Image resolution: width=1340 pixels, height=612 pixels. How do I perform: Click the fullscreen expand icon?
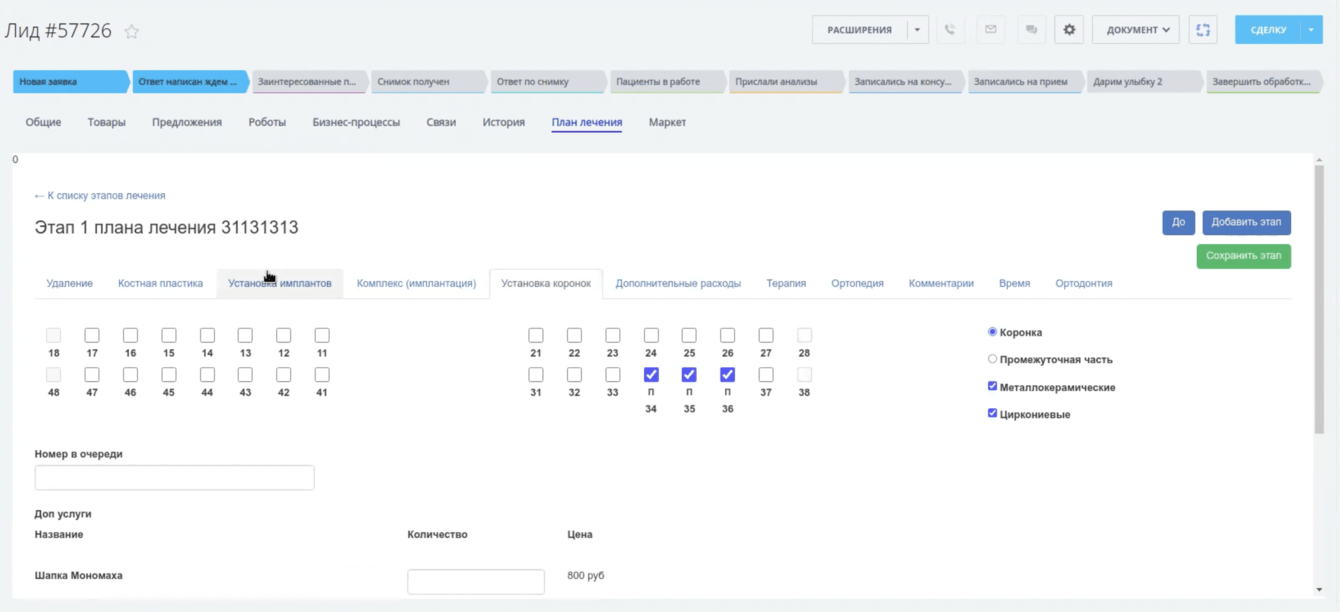coord(1203,30)
